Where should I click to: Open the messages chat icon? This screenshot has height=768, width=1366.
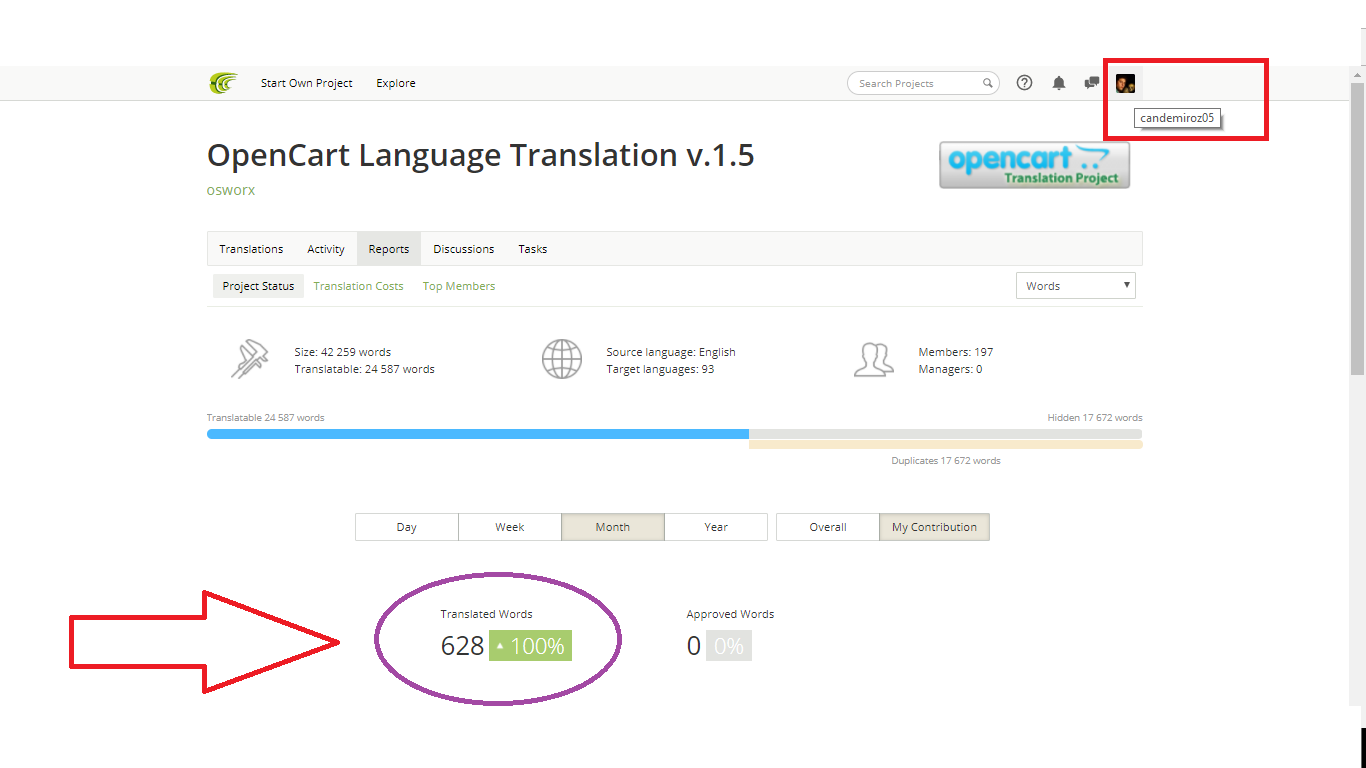click(x=1092, y=83)
